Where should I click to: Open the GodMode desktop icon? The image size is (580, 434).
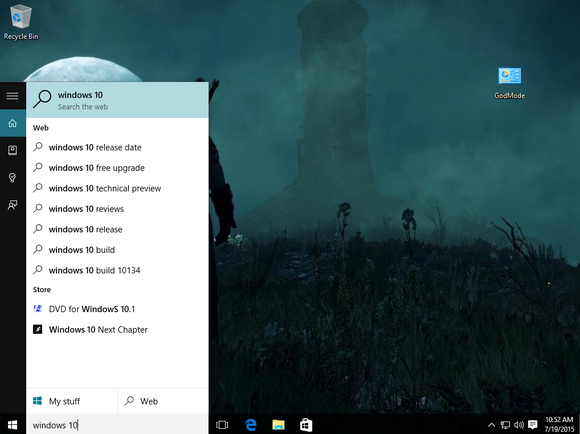tap(509, 83)
